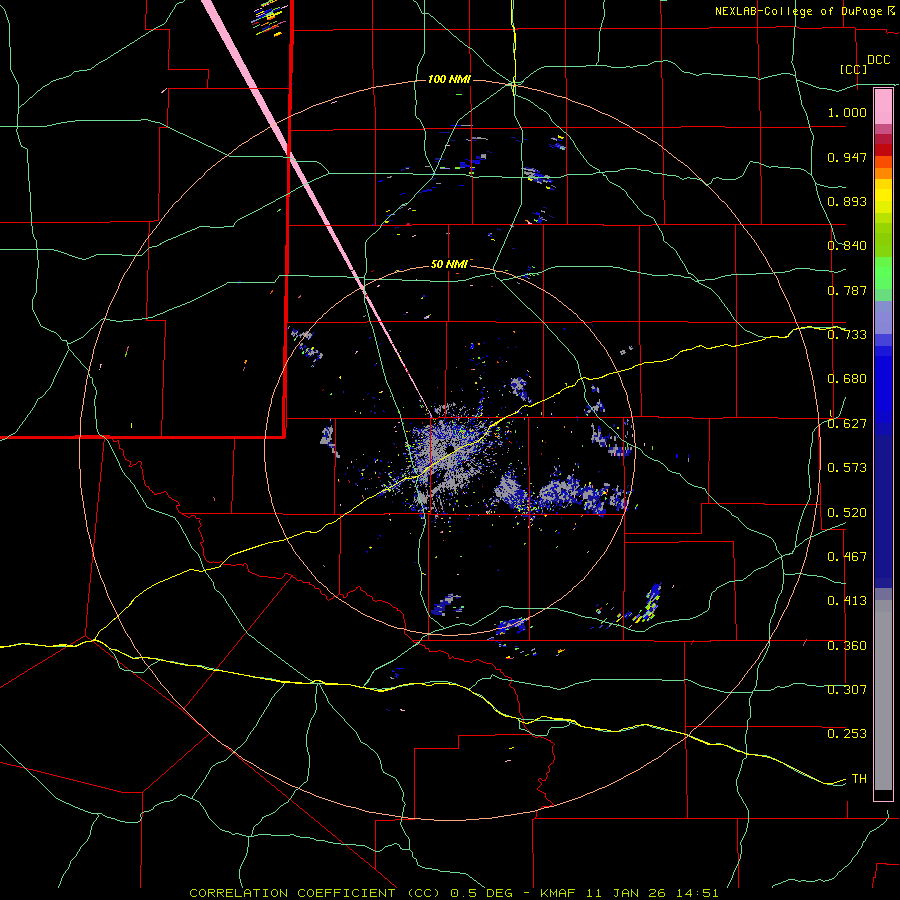900x900 pixels.
Task: Pick the lavender band of the color bar
Action: [x=883, y=317]
